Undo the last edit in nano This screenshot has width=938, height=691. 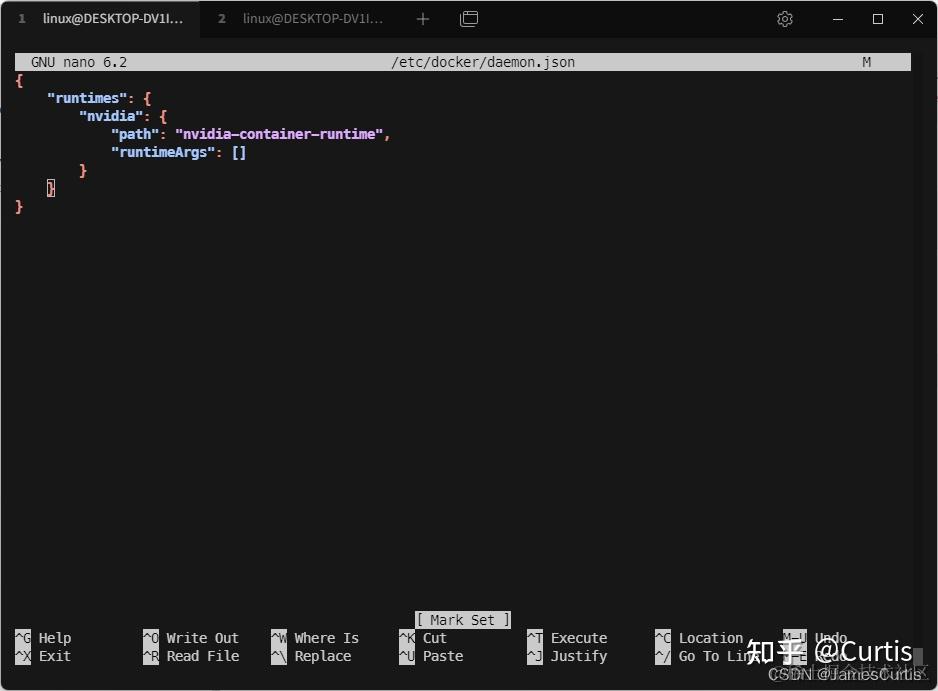(830, 637)
